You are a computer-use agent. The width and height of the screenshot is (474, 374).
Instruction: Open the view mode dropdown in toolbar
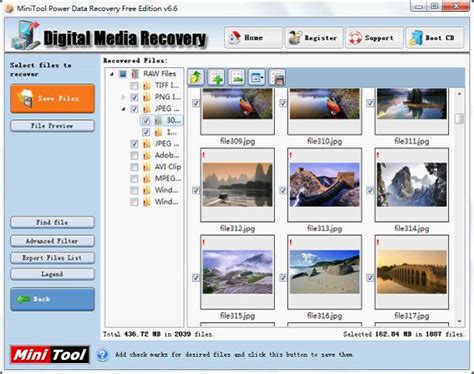tap(257, 77)
